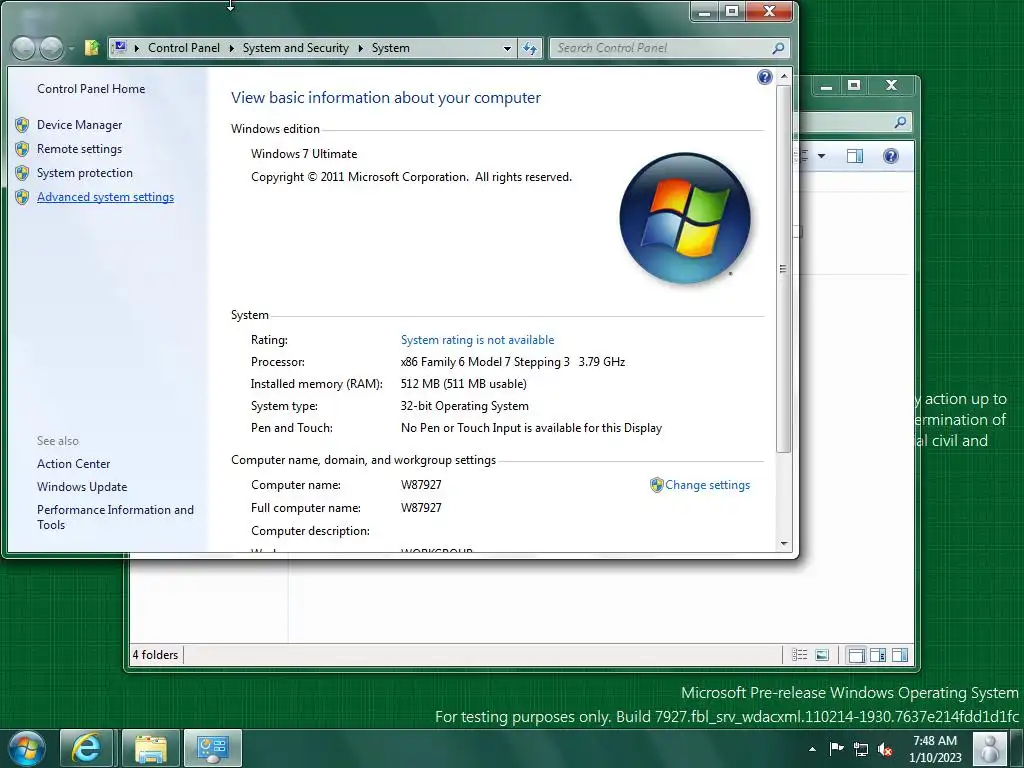Click '32-bit Operating System' text

point(464,406)
